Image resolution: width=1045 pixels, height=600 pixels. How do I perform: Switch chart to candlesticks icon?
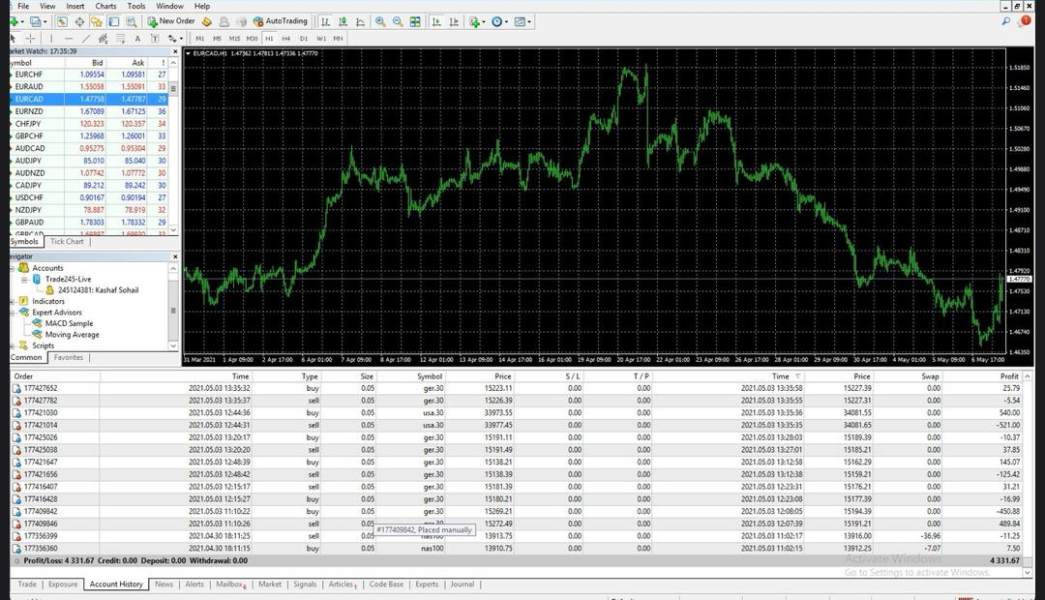tap(343, 21)
